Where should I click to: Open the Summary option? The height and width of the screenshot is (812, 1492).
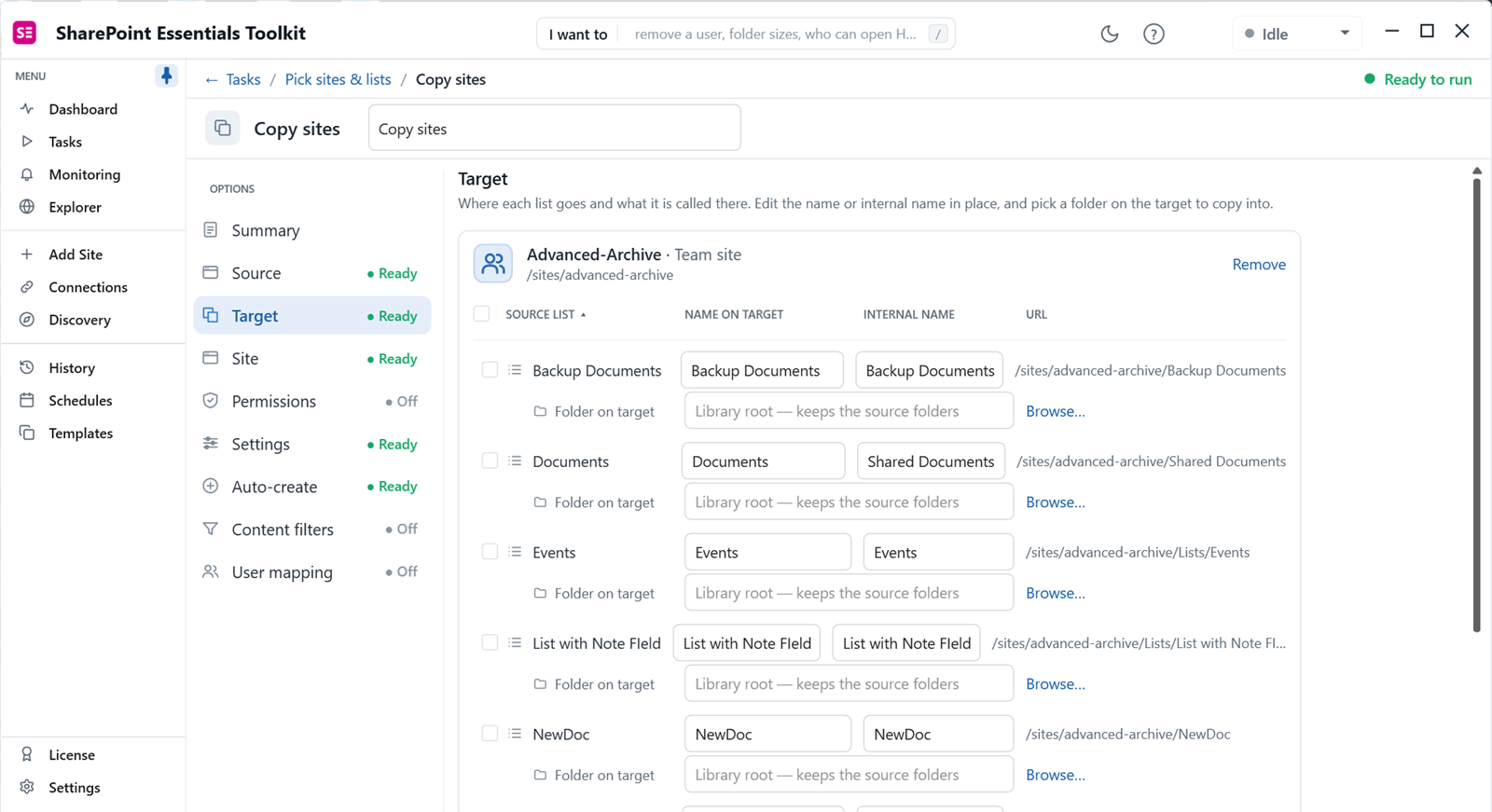312,230
